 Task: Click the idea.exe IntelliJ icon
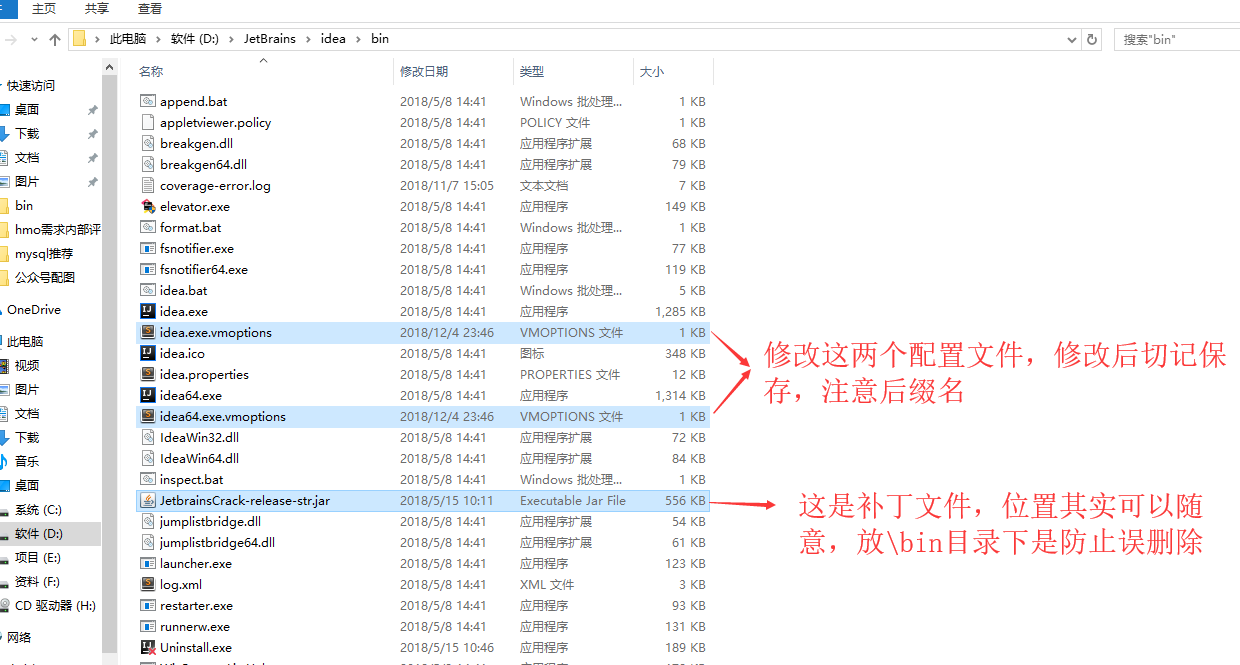(147, 311)
